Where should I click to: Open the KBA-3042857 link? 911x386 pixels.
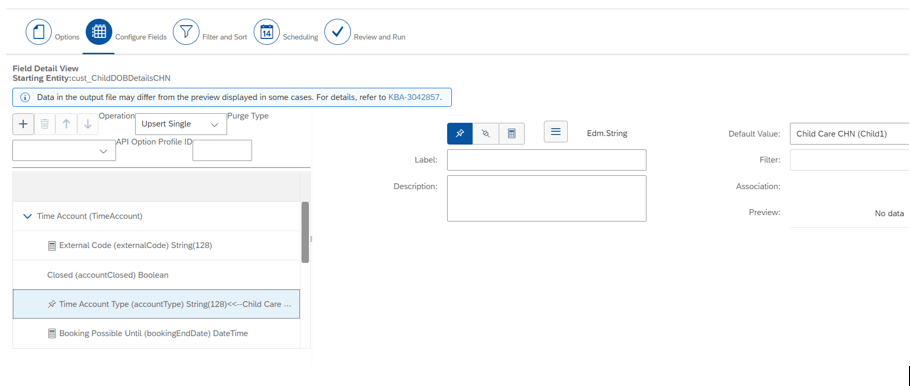(x=414, y=98)
